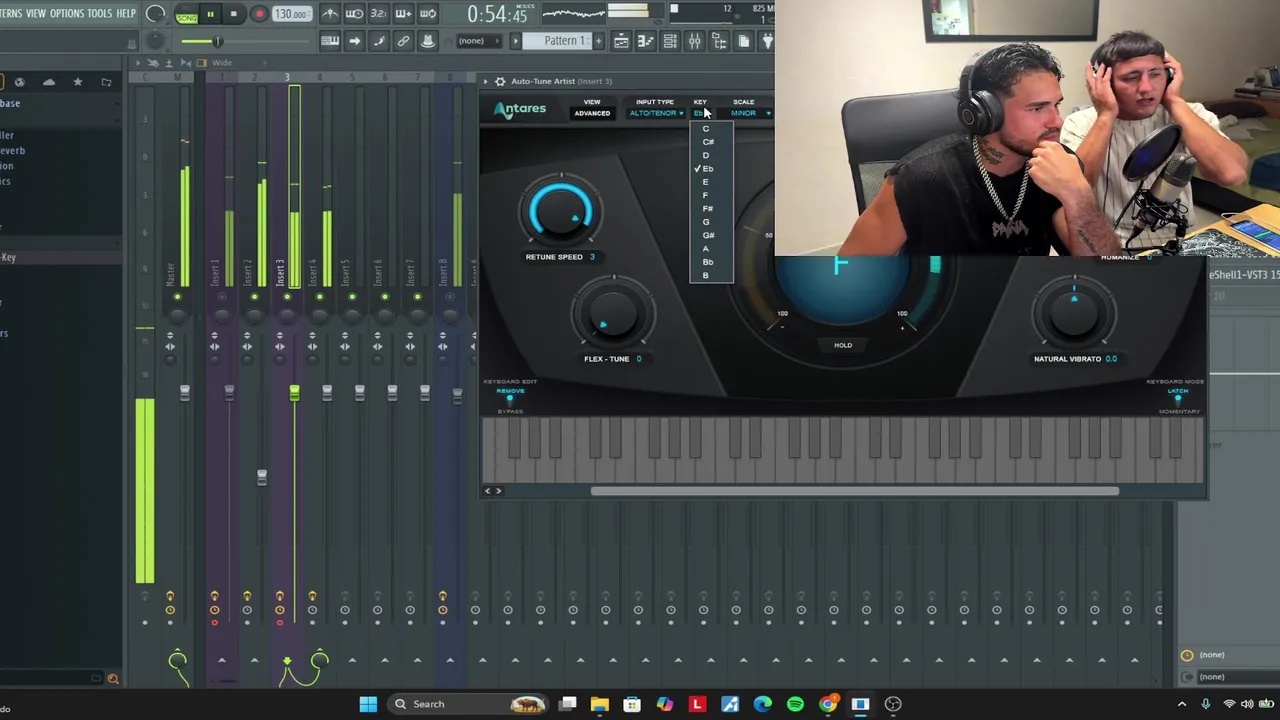Screen dimensions: 1280x720
Task: Open the (none) snap selector dropdown
Action: [477, 41]
